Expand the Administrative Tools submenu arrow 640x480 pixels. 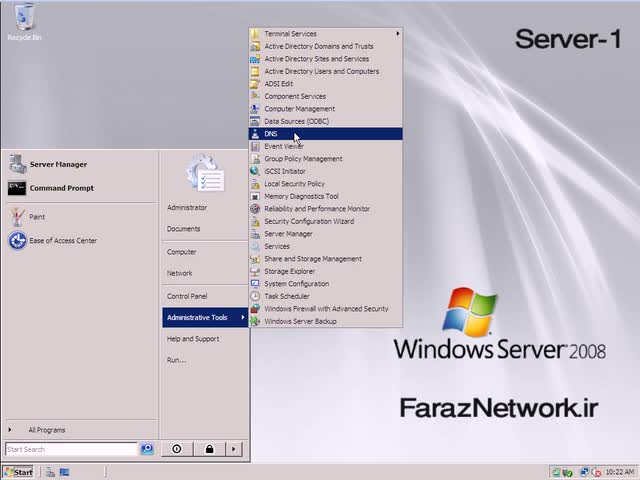(243, 317)
